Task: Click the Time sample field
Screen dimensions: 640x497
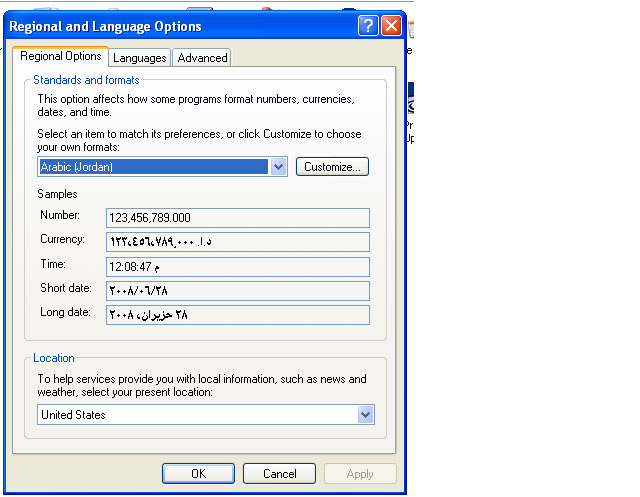Action: point(237,267)
